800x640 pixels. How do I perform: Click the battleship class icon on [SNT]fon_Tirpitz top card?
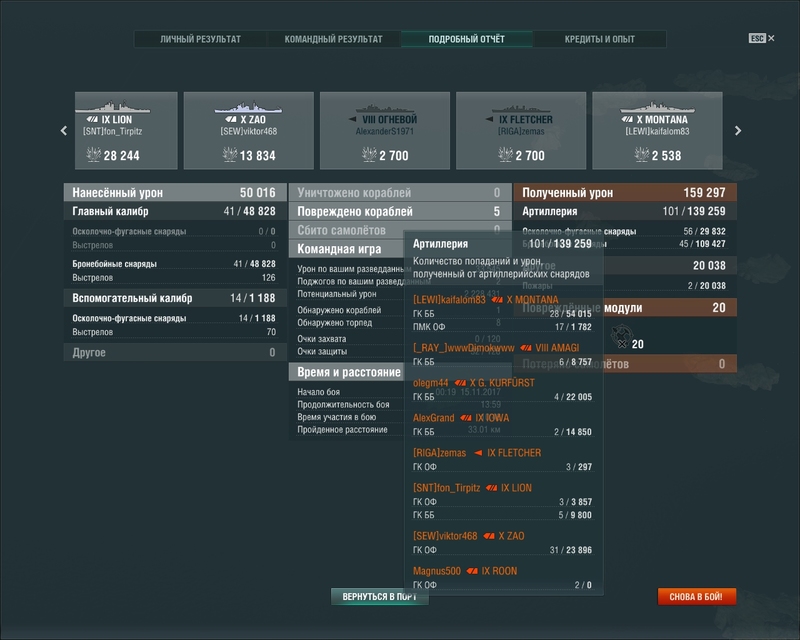pos(92,119)
